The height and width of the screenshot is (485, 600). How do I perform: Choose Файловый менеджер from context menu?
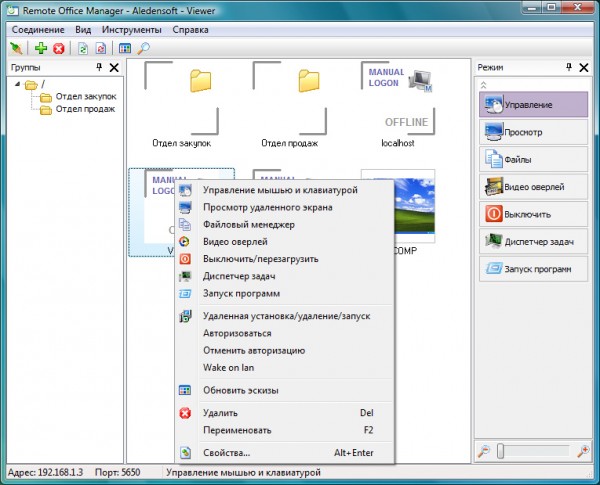coord(248,225)
